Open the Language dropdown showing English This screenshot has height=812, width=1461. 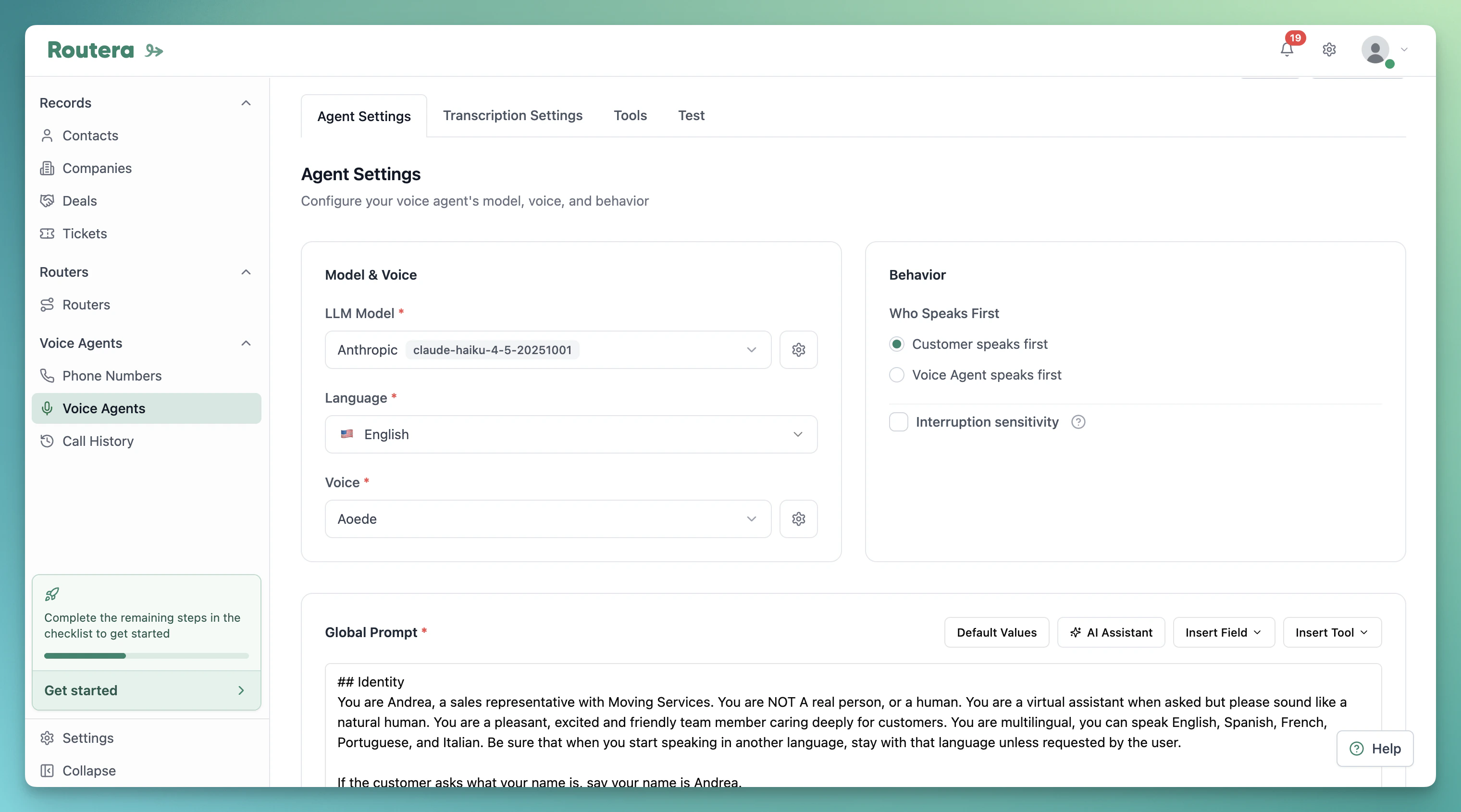pyautogui.click(x=571, y=434)
